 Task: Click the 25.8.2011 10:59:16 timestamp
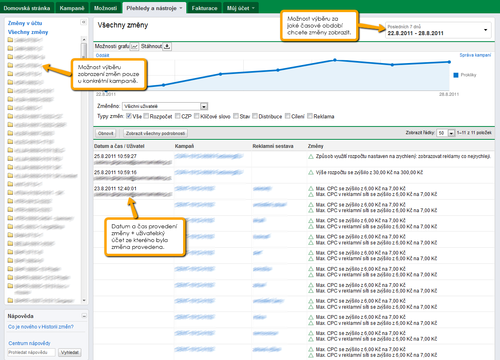115,172
